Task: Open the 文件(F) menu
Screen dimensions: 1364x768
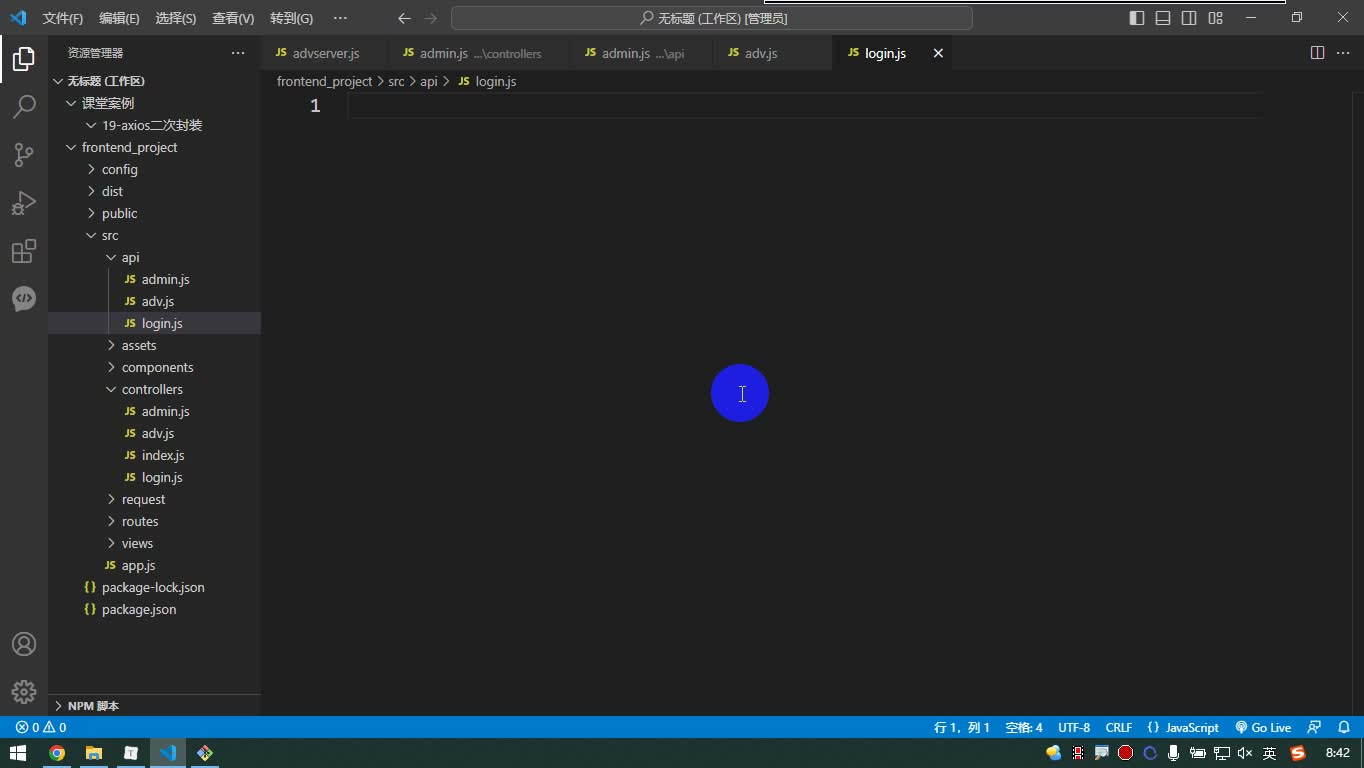Action: 63,18
